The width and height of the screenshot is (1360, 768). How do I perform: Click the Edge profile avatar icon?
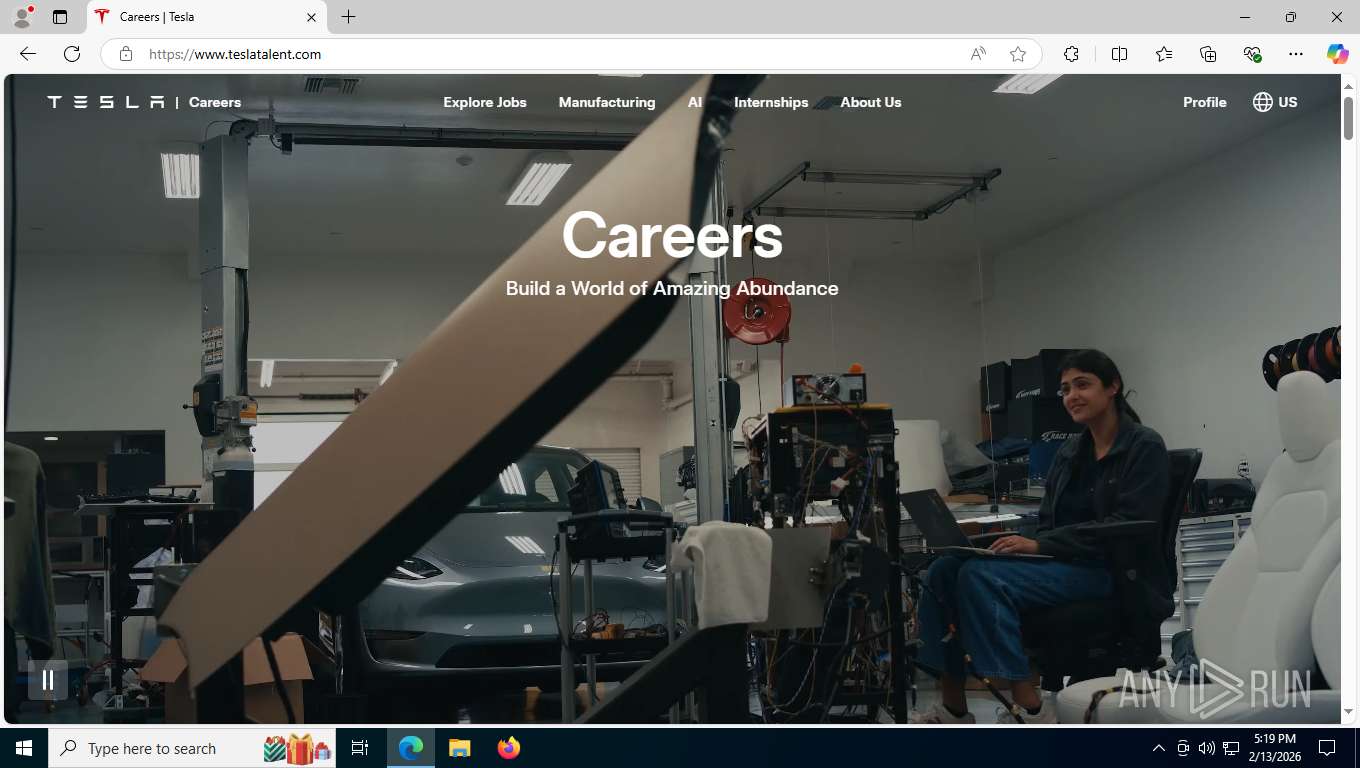[21, 17]
